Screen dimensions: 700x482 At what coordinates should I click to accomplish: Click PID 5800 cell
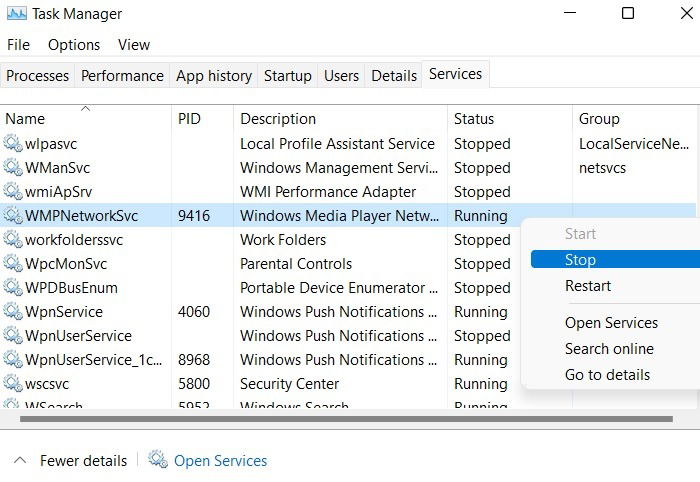pyautogui.click(x=194, y=384)
